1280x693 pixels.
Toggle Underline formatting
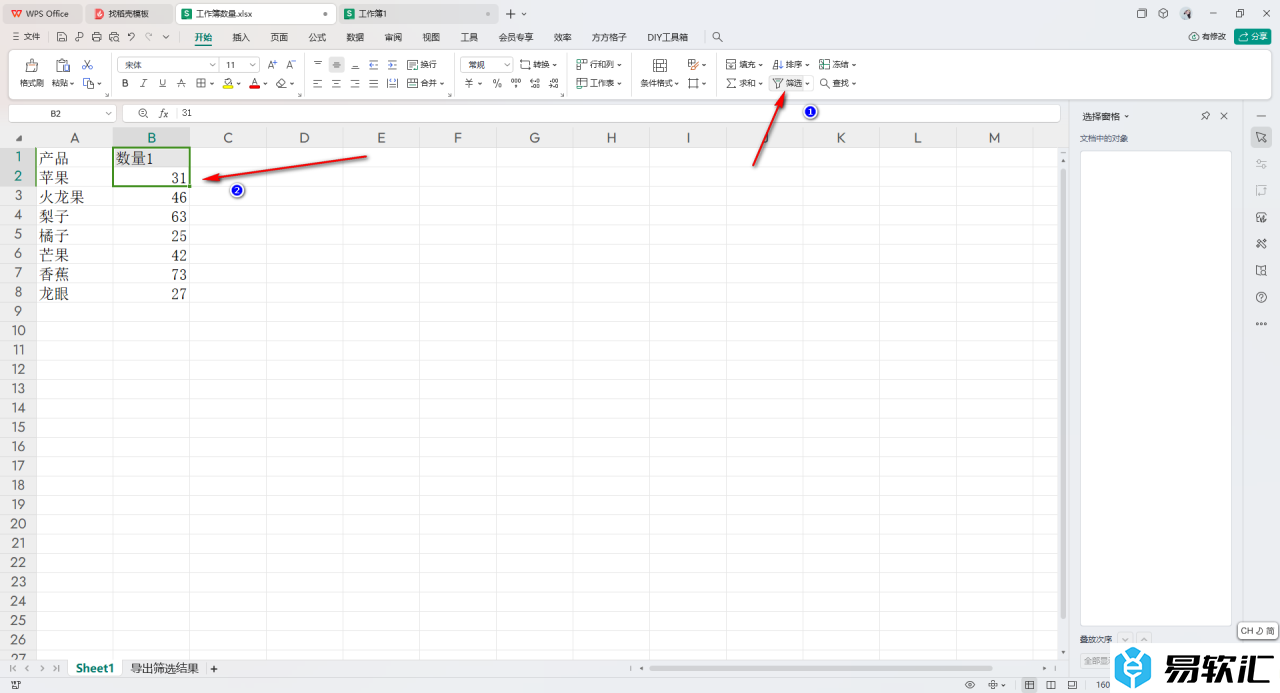(161, 83)
